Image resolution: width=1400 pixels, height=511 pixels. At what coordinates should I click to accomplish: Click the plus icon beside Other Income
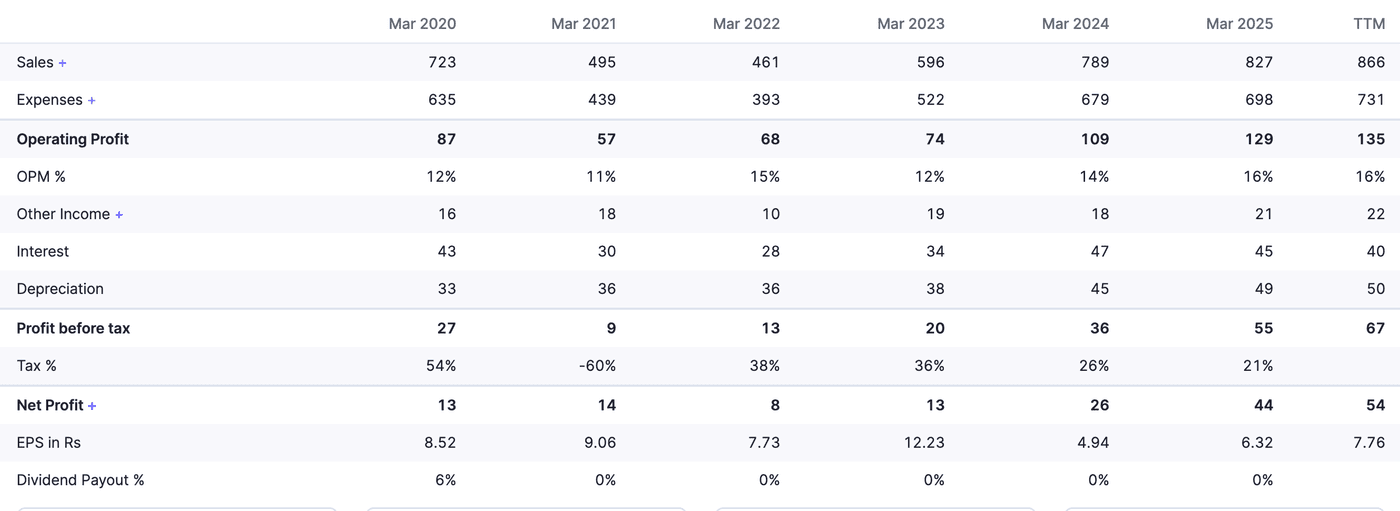click(x=119, y=215)
